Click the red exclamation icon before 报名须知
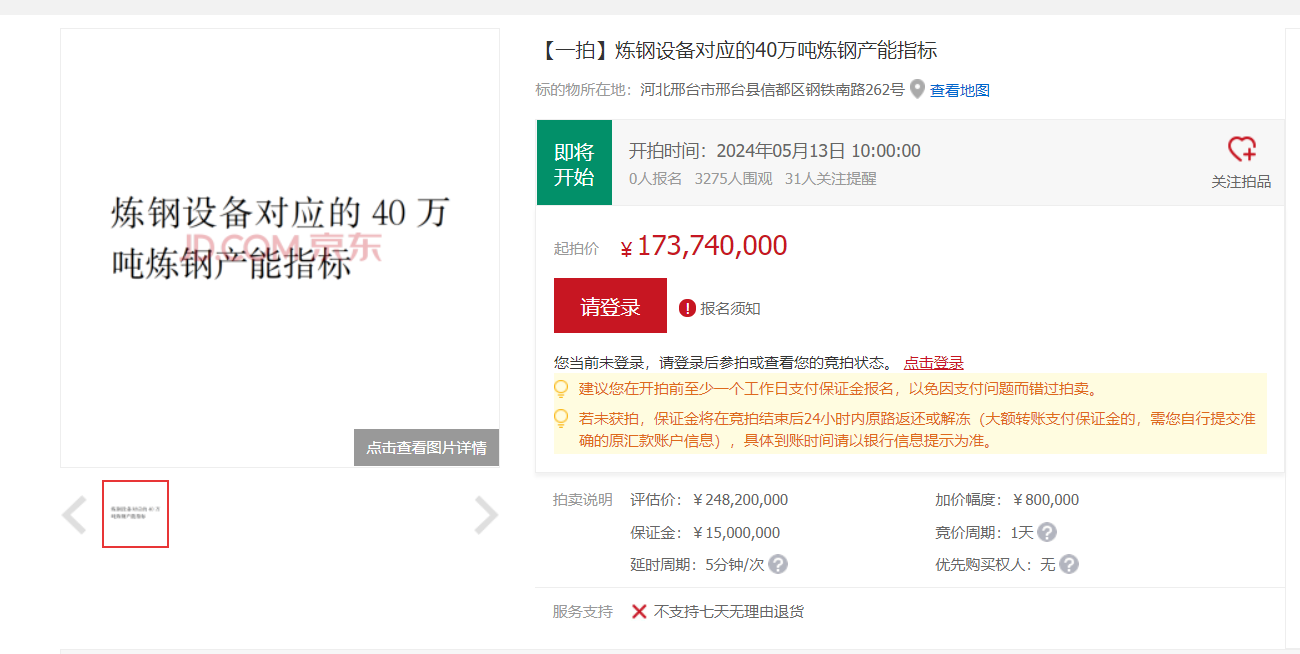The image size is (1300, 654). [687, 308]
